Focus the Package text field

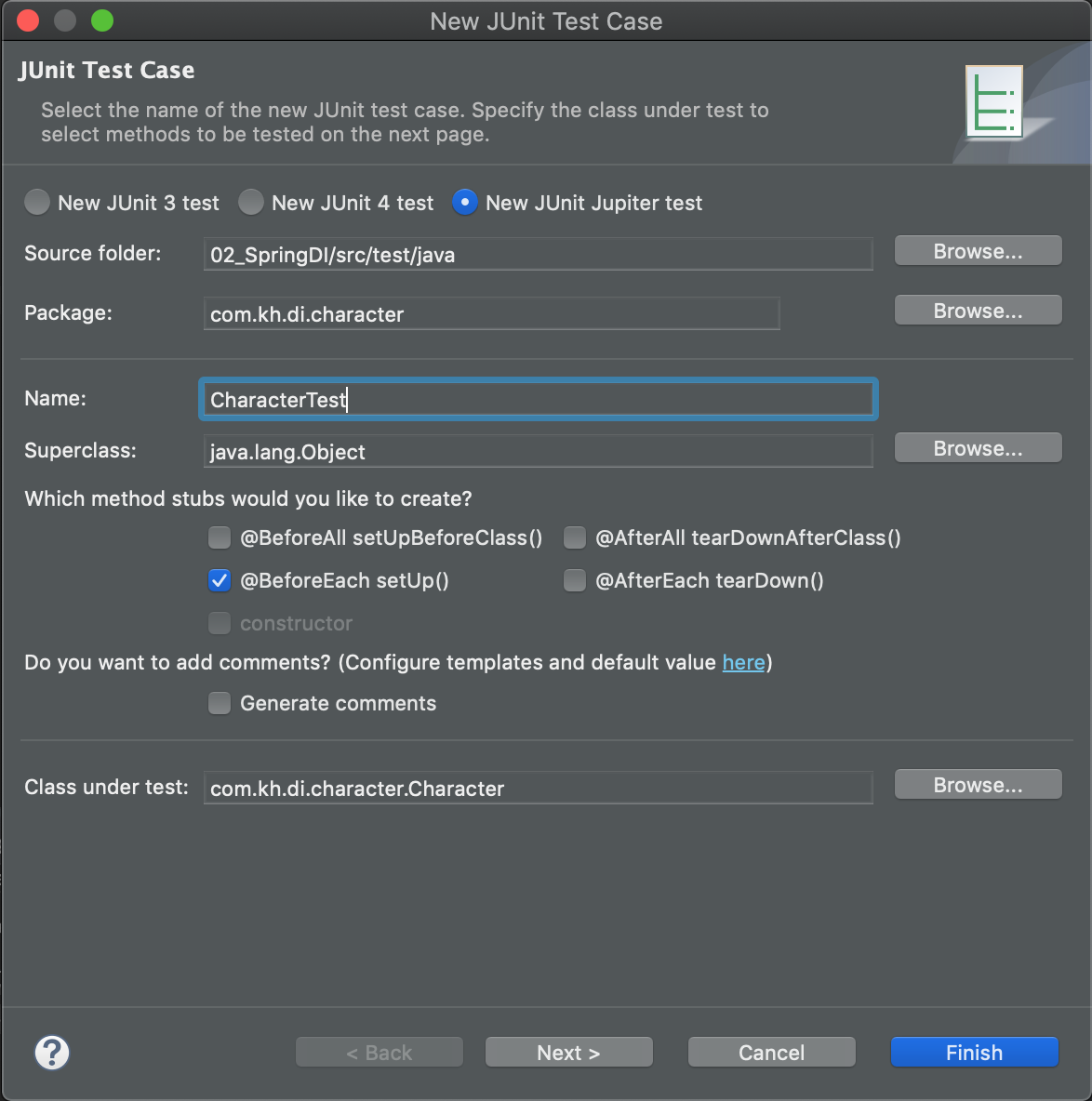491,314
